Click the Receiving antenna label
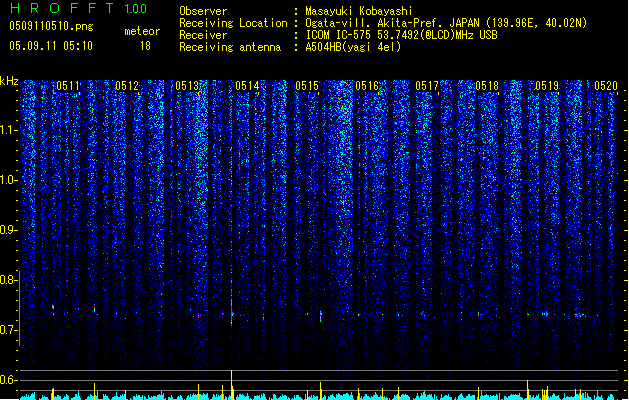 click(x=230, y=47)
